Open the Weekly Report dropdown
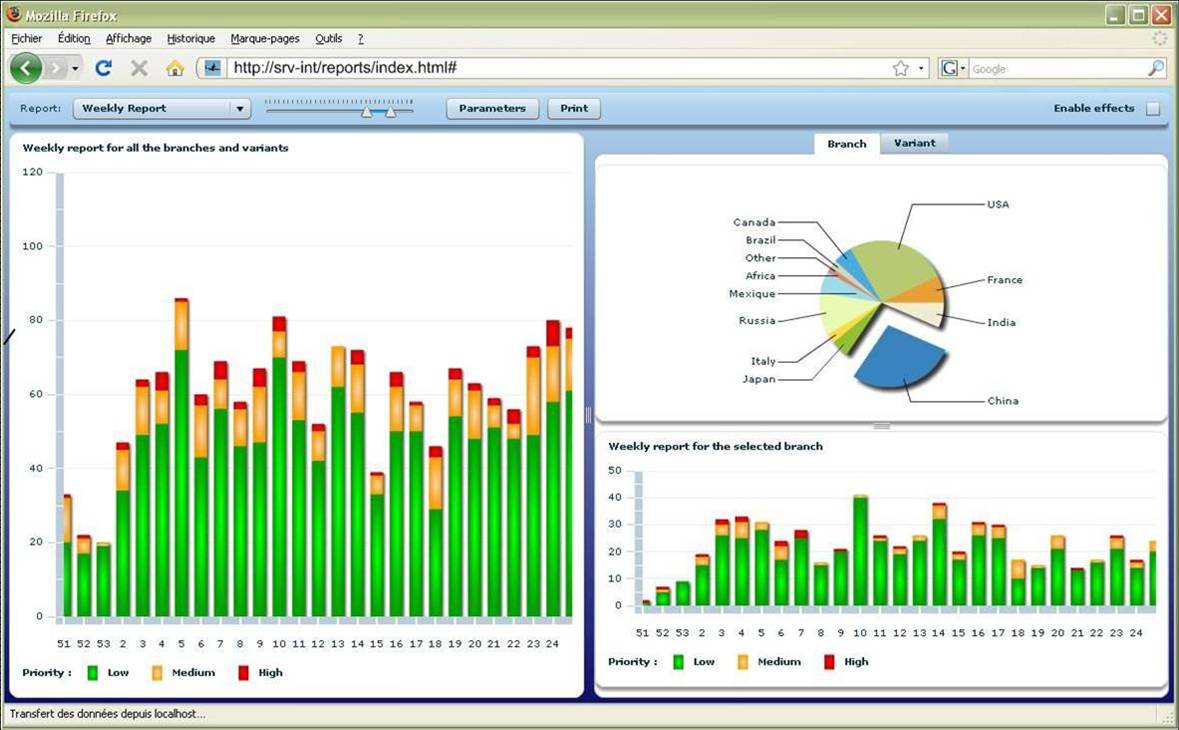1179x730 pixels. click(x=238, y=109)
